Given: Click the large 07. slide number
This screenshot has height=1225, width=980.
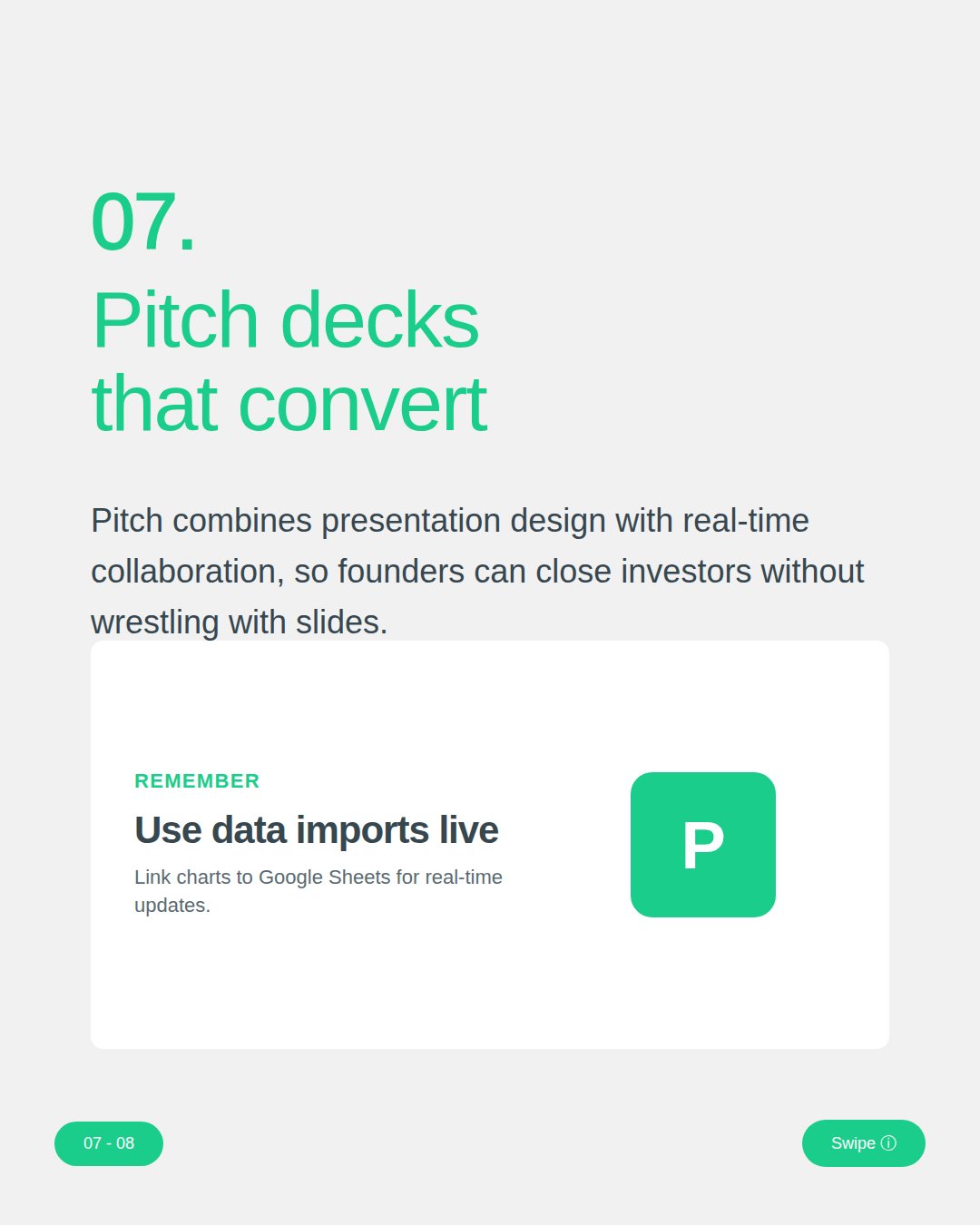Looking at the screenshot, I should (x=143, y=221).
